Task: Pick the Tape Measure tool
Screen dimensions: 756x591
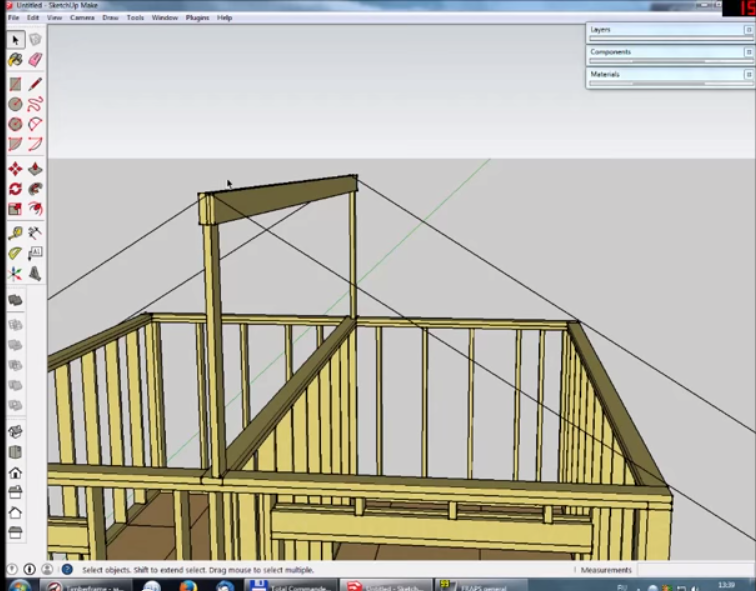Action: pyautogui.click(x=15, y=233)
